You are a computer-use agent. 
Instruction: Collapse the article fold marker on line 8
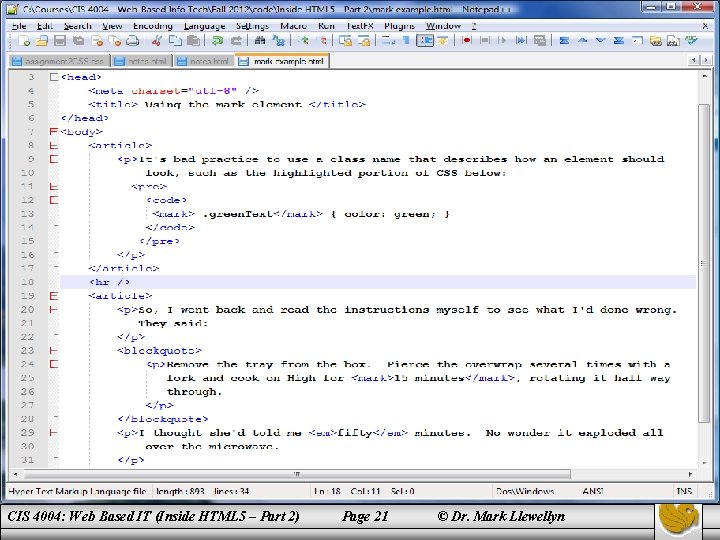tap(54, 146)
